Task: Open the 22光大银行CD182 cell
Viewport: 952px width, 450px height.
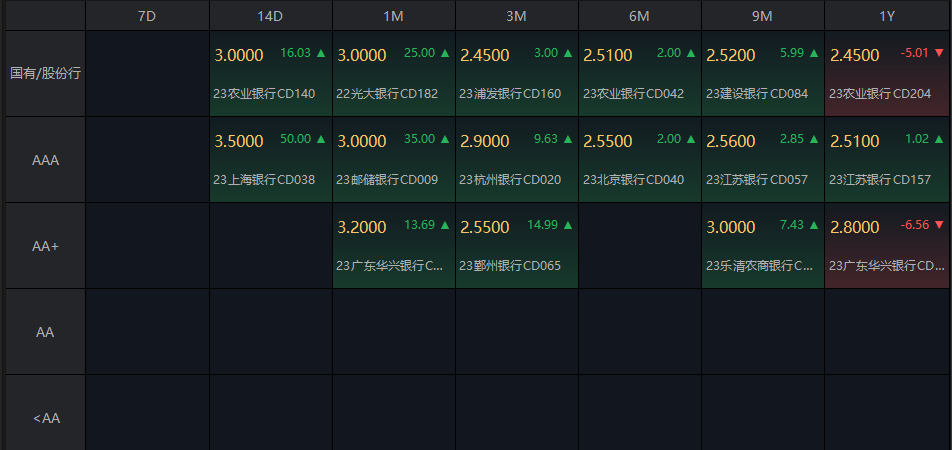Action: [x=394, y=73]
